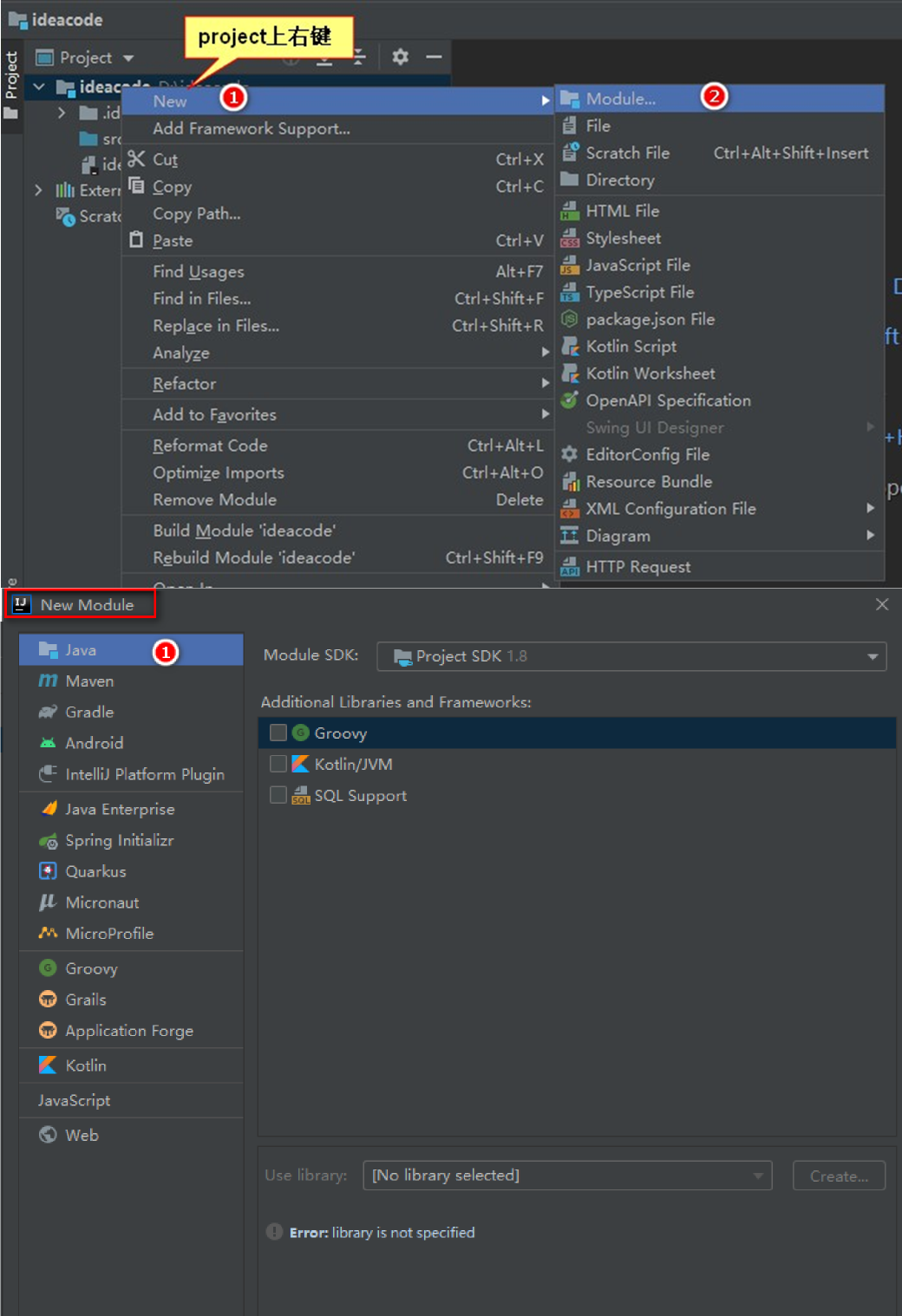Choose Directory from New submenu

tap(720, 179)
